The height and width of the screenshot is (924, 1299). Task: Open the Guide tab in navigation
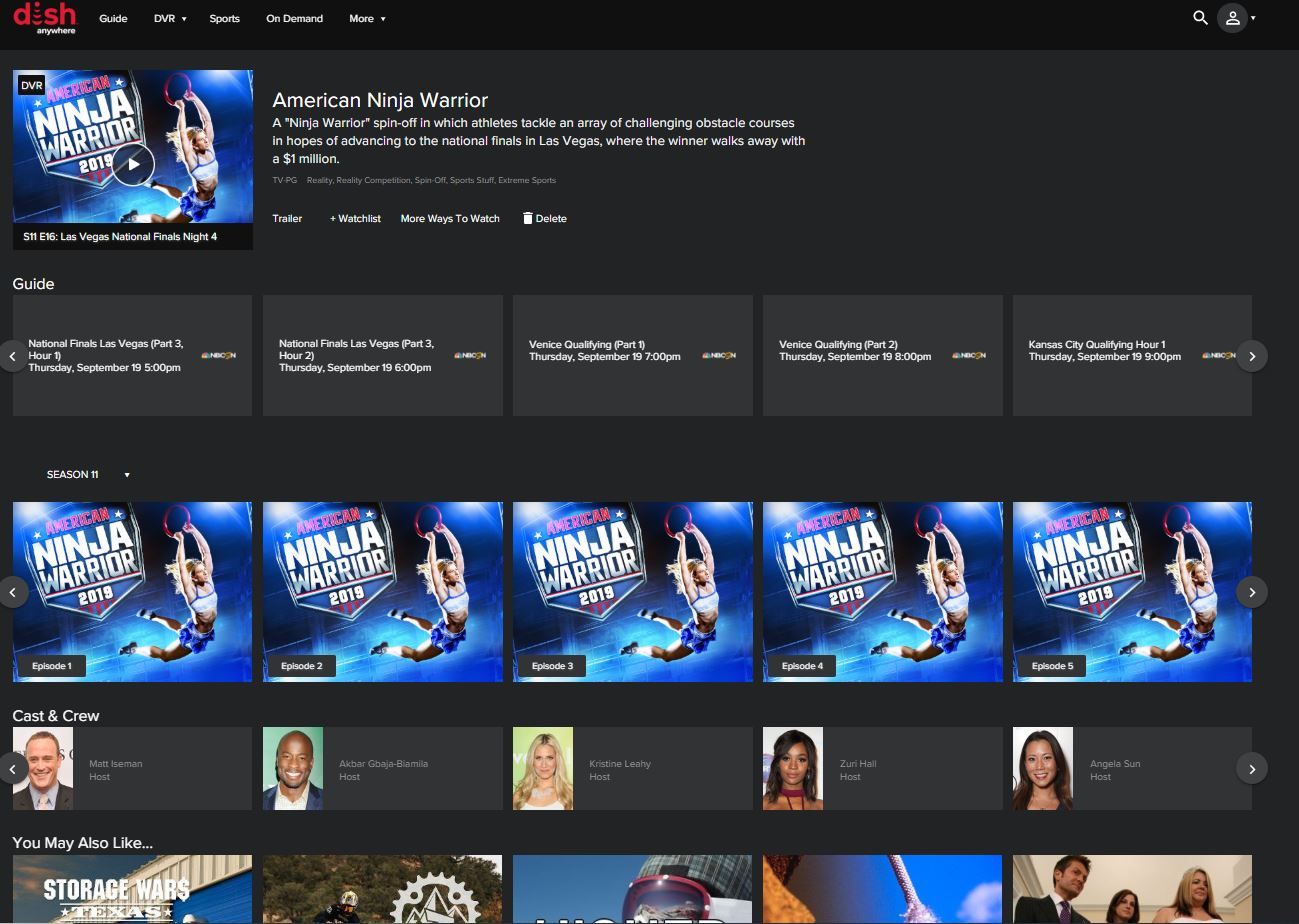[x=113, y=19]
